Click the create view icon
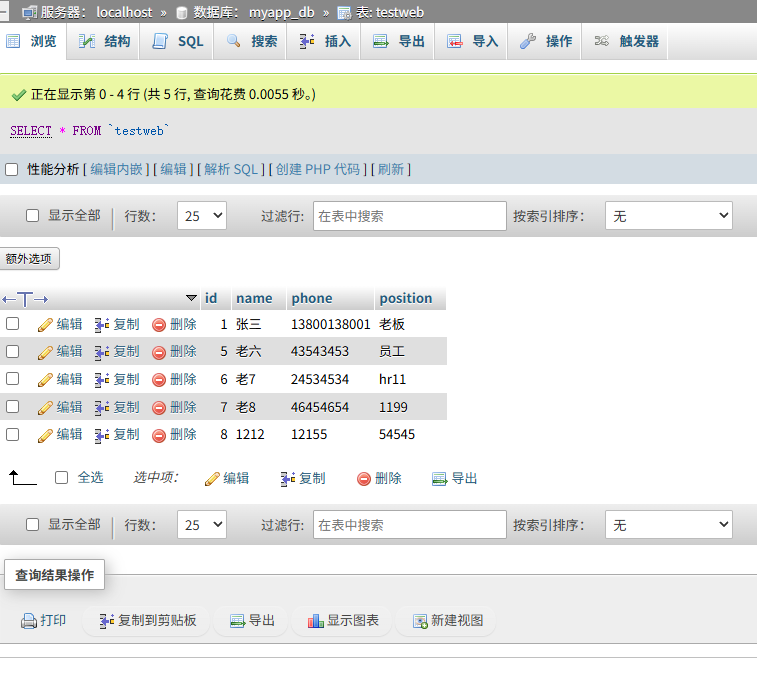The width and height of the screenshot is (757, 694). pyautogui.click(x=420, y=621)
